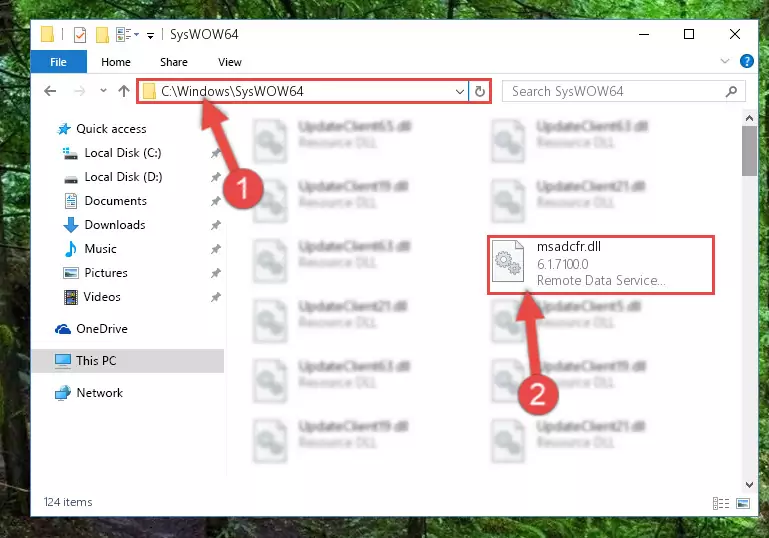Screen dimensions: 769x538
Task: Open the File menu
Action: [x=58, y=62]
